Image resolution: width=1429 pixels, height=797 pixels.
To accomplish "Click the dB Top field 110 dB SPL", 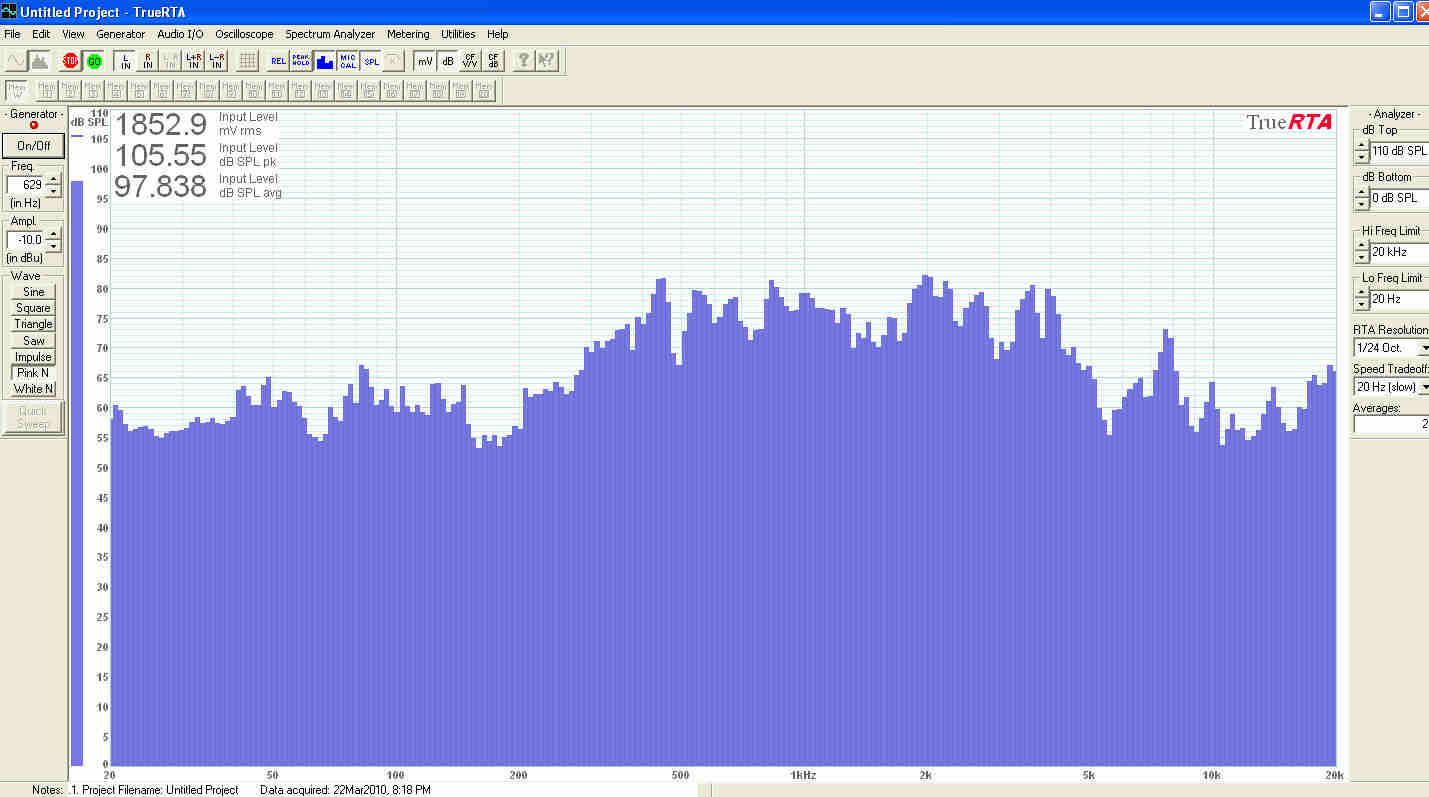I will tap(1399, 151).
